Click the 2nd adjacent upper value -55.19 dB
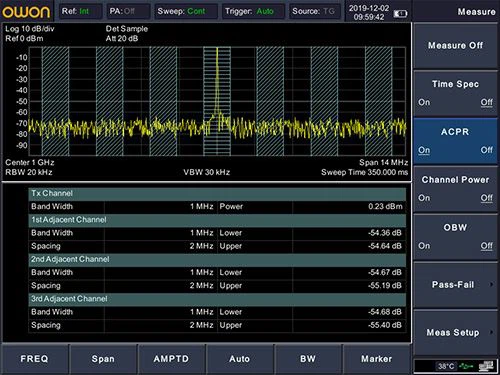The image size is (500, 375). 385,285
